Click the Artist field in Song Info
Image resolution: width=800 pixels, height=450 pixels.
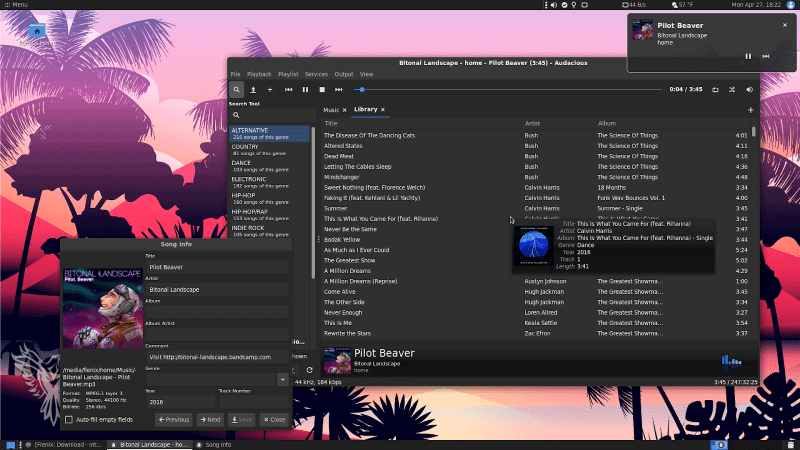tap(217, 289)
